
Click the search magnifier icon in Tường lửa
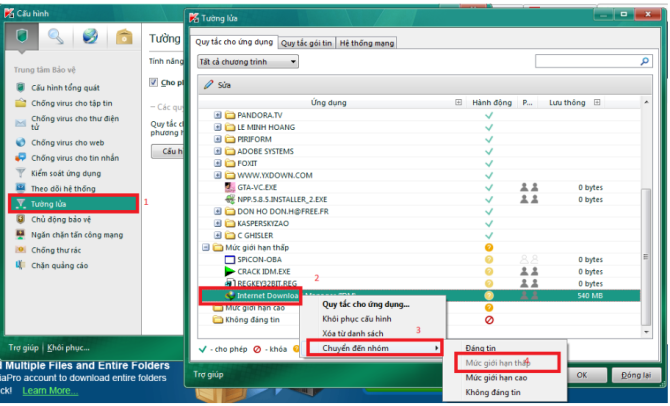point(644,62)
